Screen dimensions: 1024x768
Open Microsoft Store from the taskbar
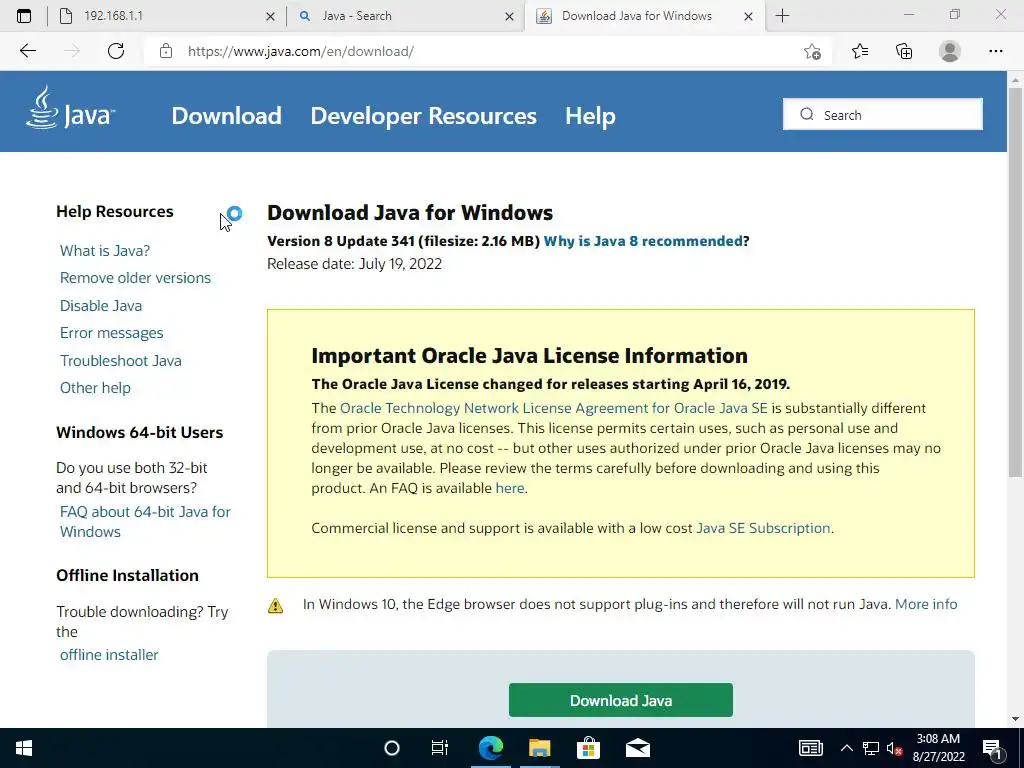tap(588, 748)
